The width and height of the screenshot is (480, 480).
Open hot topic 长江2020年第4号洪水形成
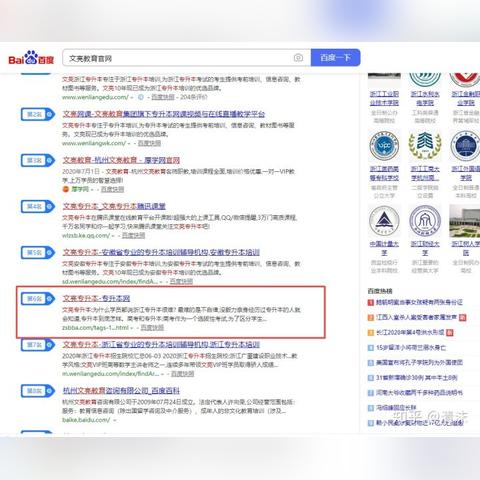tap(410, 332)
